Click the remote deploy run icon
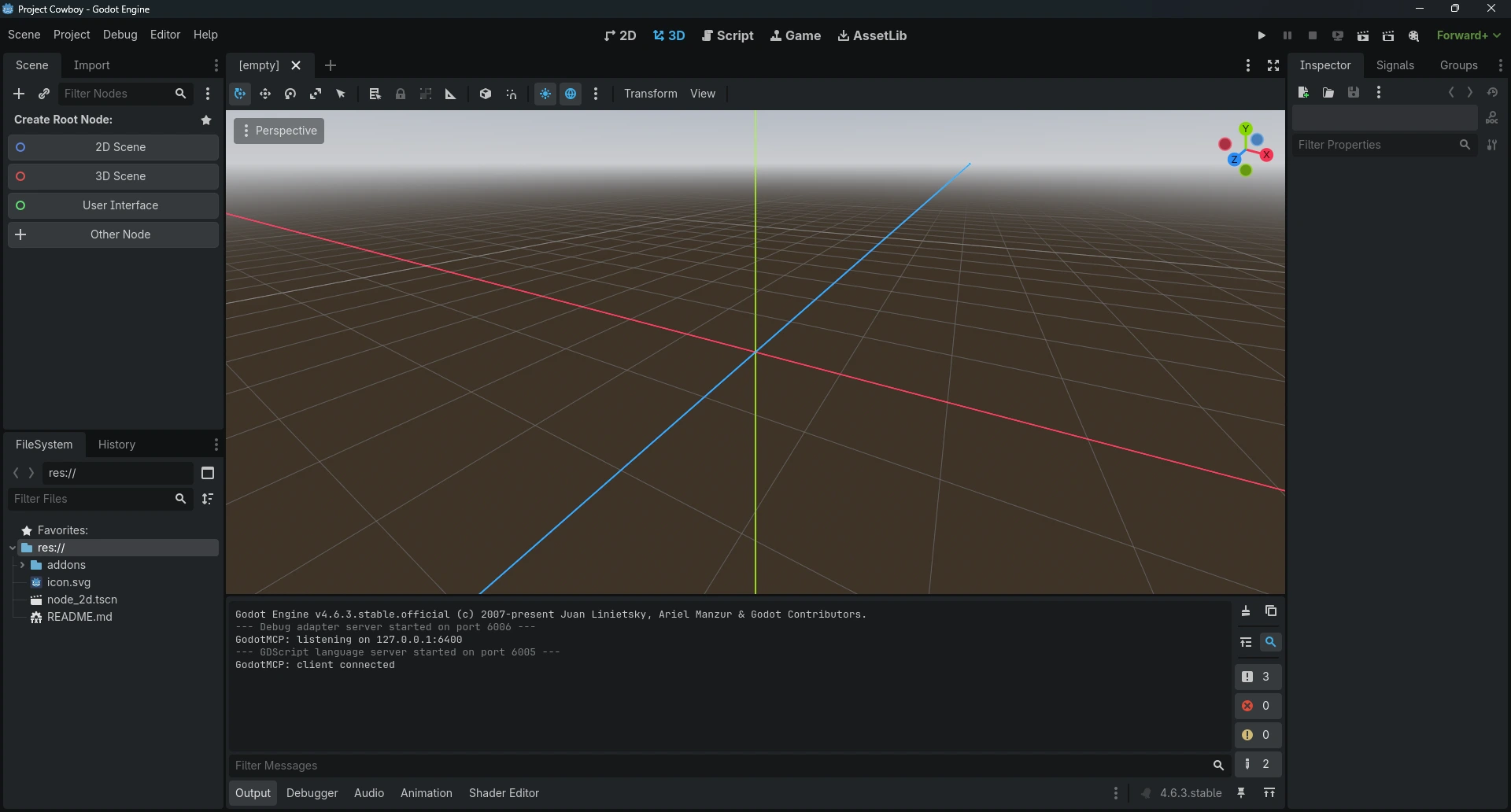This screenshot has width=1511, height=812. 1338,35
